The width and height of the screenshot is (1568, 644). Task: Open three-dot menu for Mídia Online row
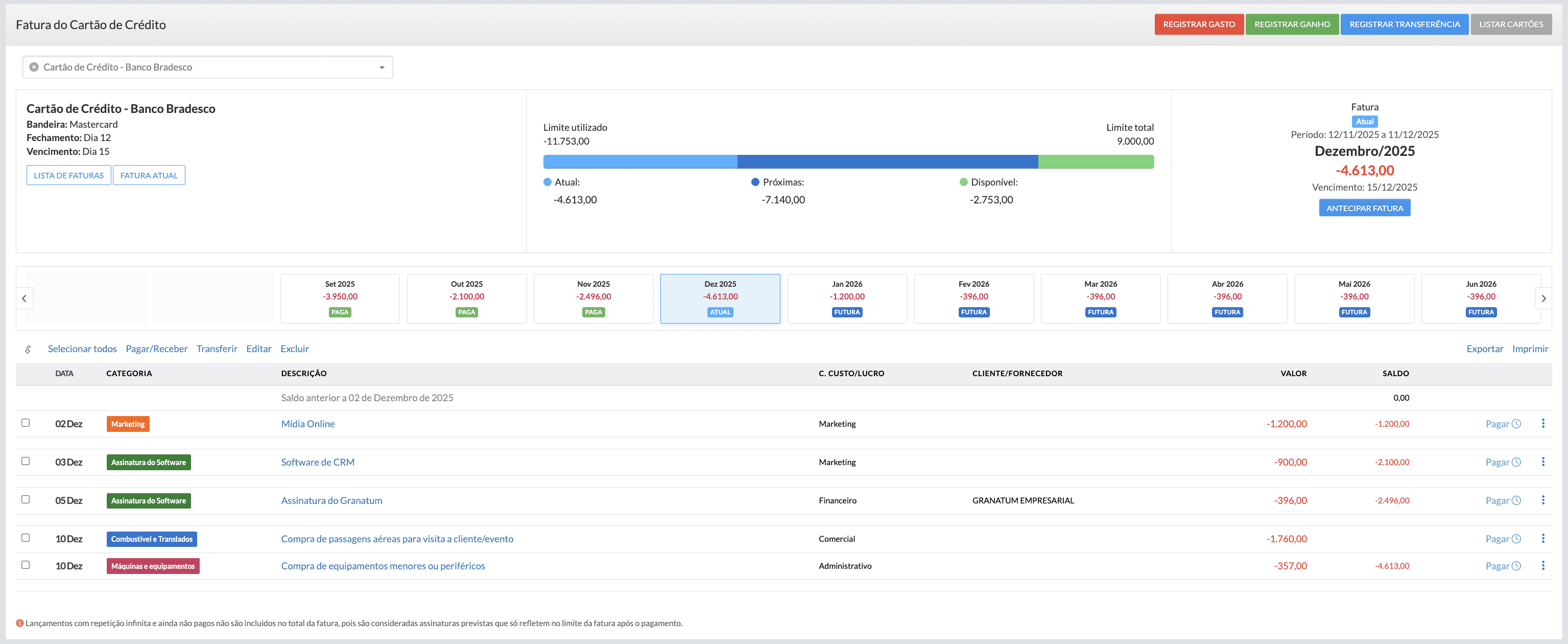click(x=1542, y=423)
